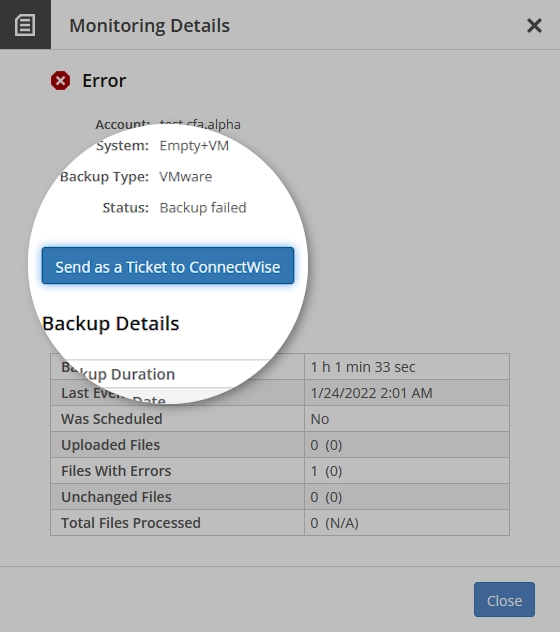Click the Error heading text
Viewport: 560px width, 632px height.
click(104, 81)
